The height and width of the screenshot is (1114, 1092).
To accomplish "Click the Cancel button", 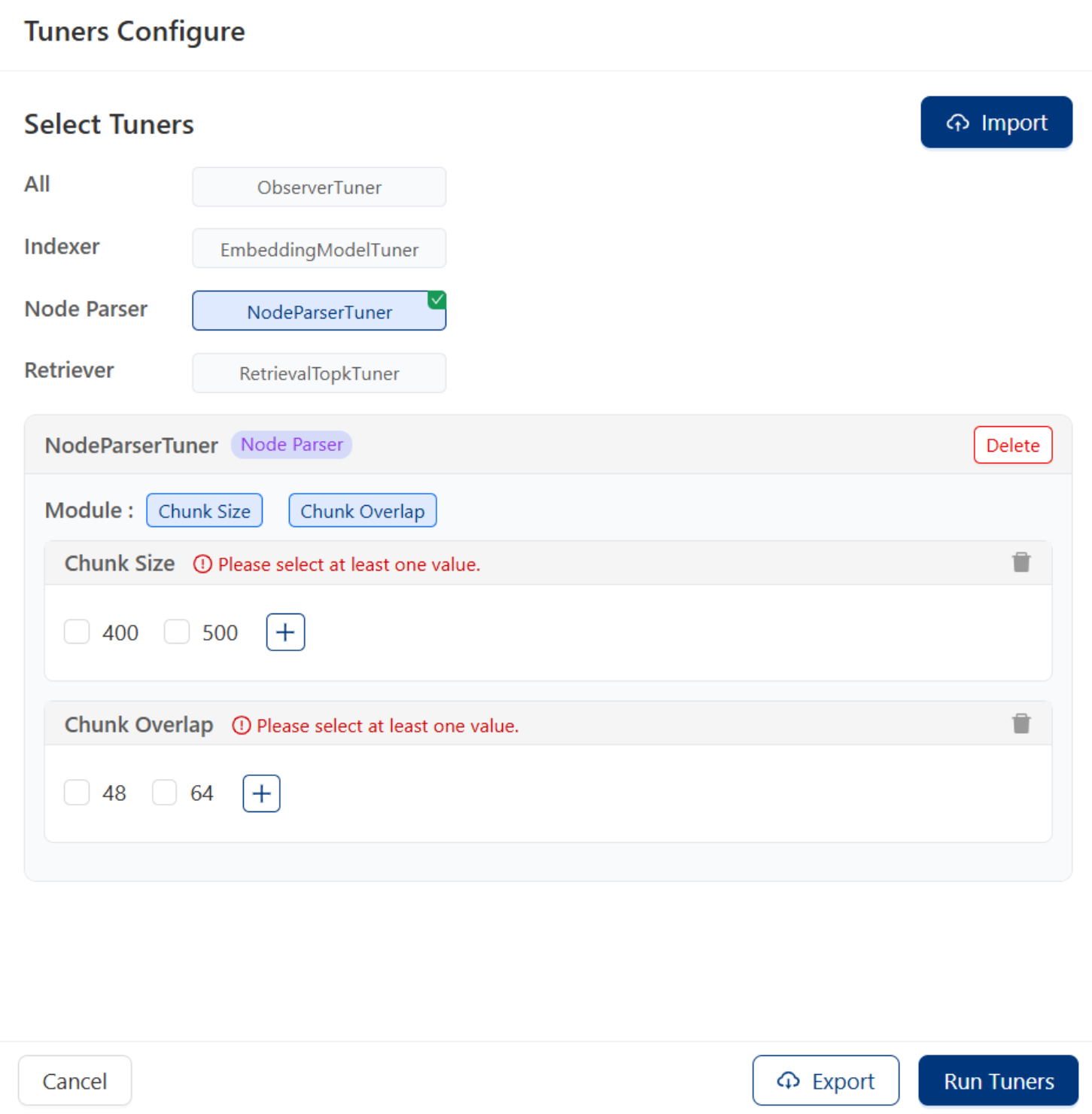I will (x=75, y=1080).
